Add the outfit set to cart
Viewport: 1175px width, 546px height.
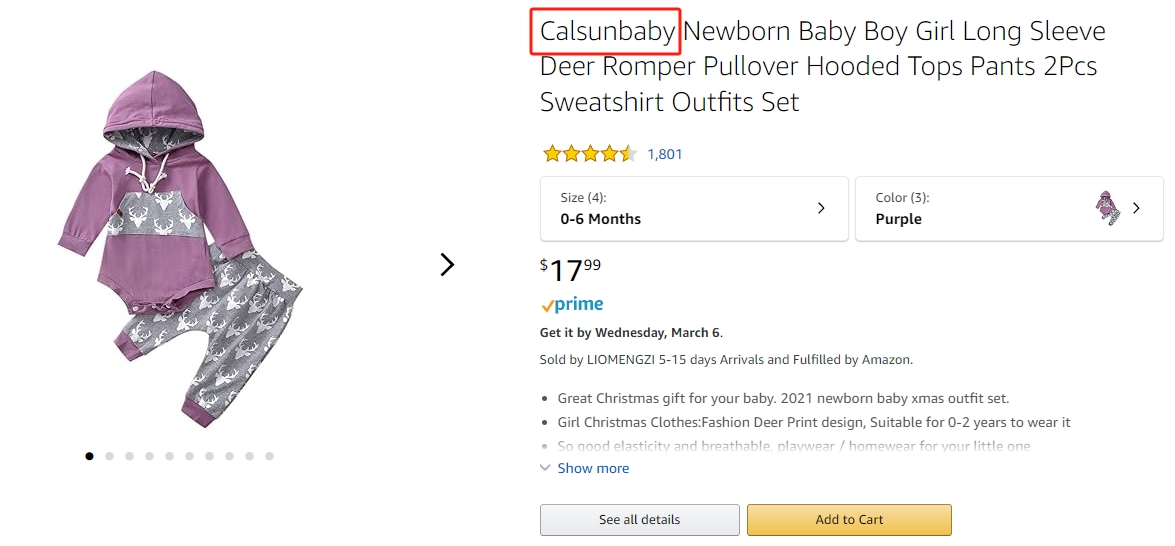849,519
